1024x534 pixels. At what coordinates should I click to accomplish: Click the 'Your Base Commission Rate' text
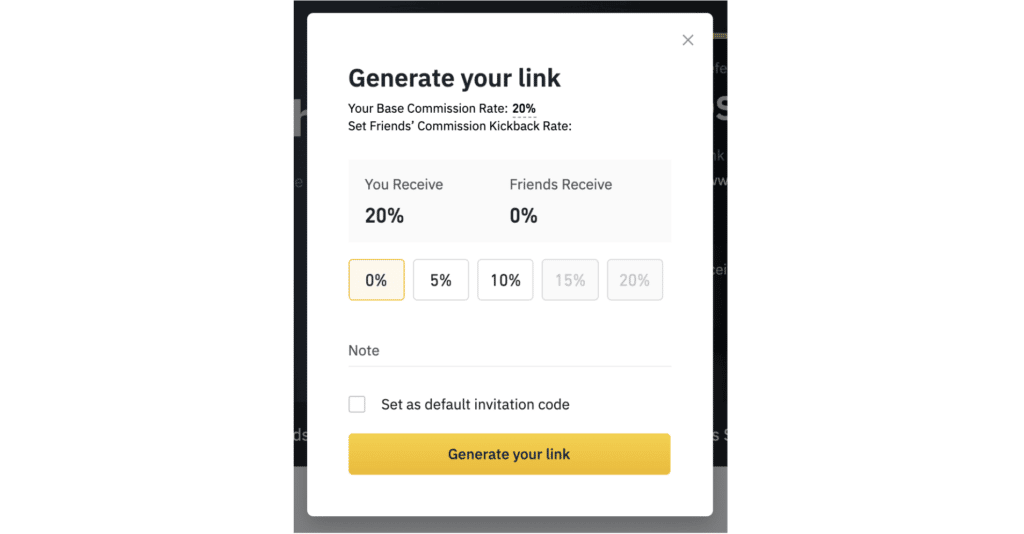427,108
